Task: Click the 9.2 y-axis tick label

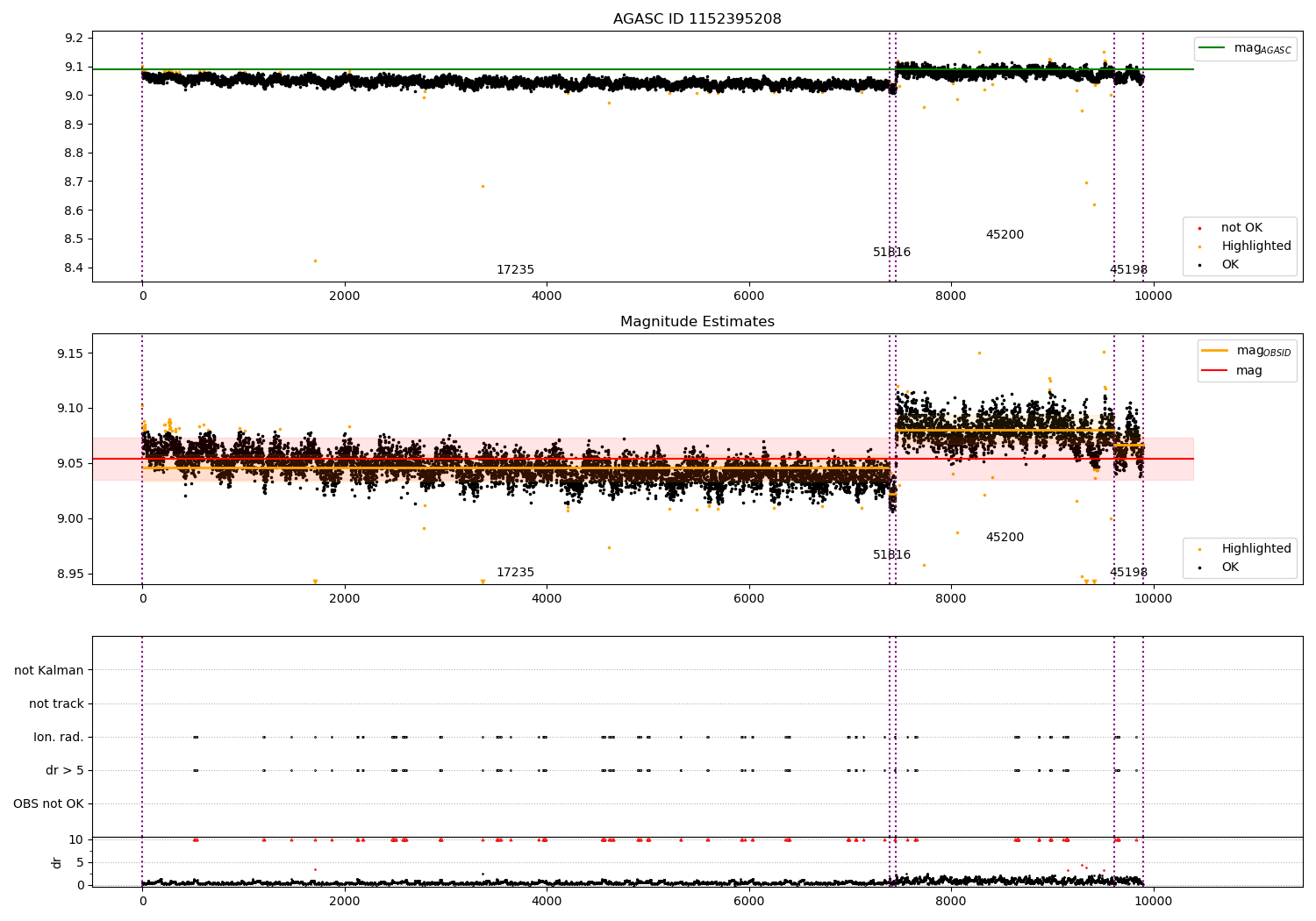Action: (75, 38)
